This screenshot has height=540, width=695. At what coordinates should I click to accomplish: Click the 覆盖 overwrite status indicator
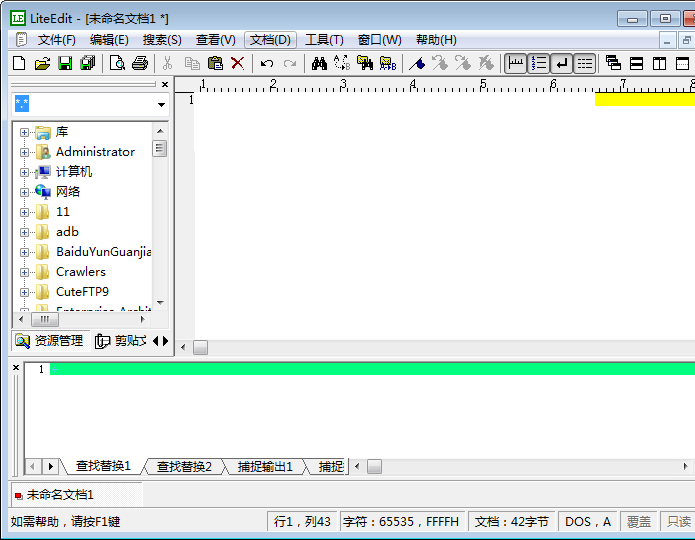638,521
